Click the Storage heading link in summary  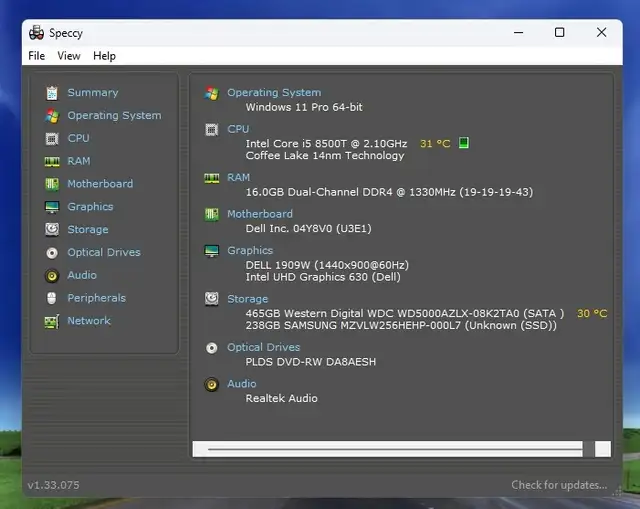(x=247, y=299)
